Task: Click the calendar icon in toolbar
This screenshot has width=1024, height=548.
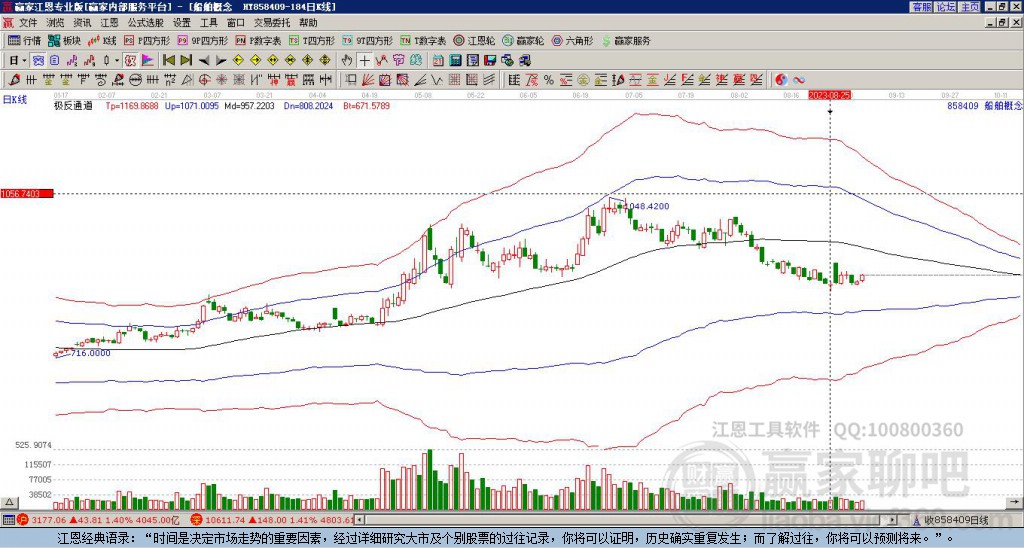Action: [x=438, y=61]
